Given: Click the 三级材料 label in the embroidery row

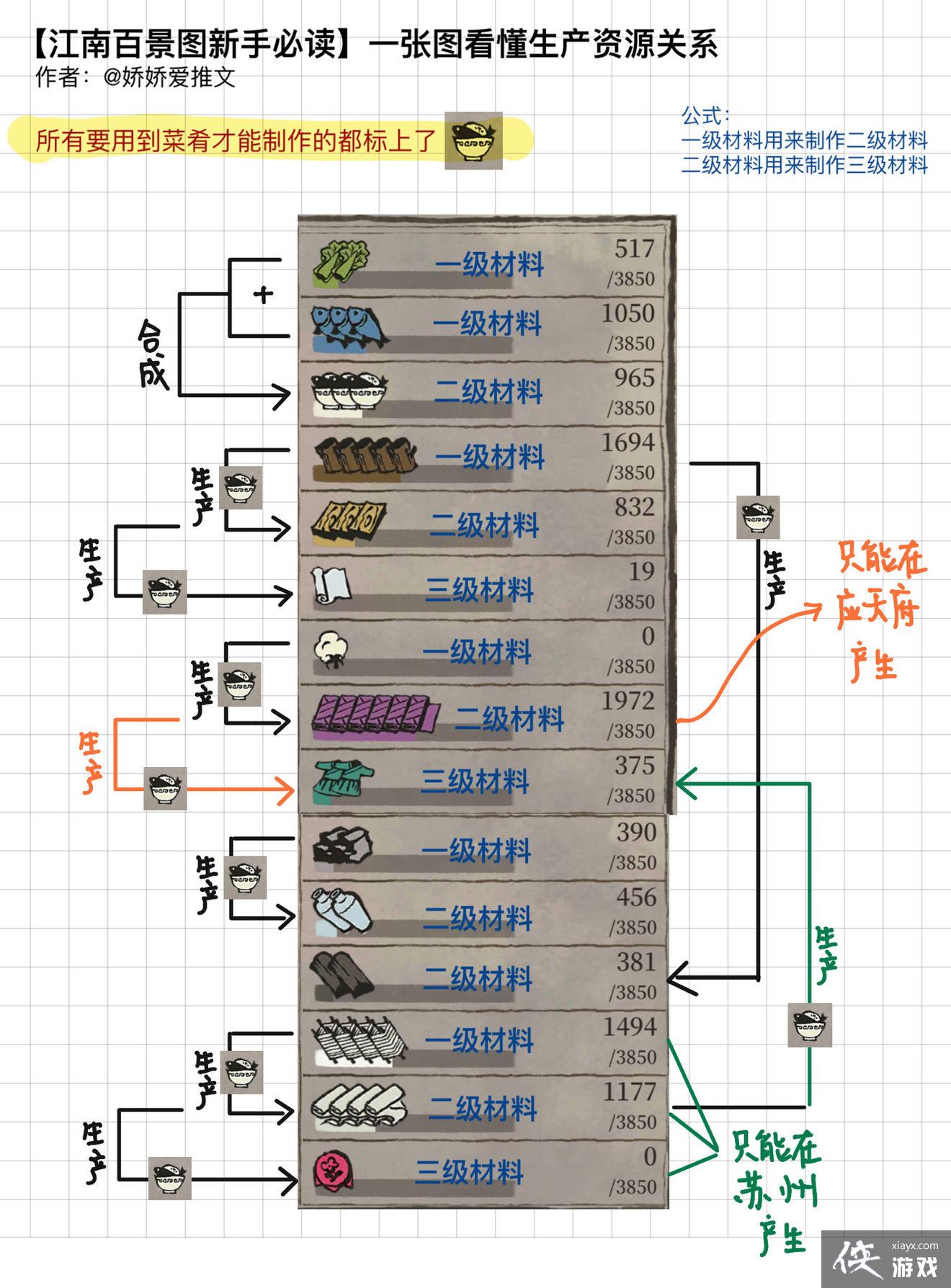Looking at the screenshot, I should pyautogui.click(x=469, y=1172).
